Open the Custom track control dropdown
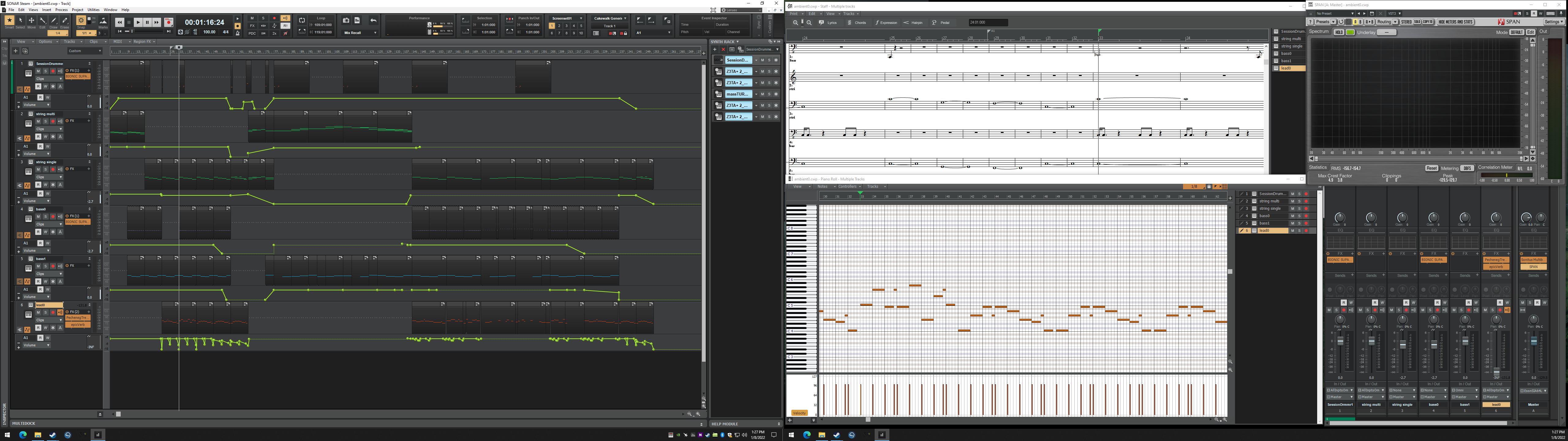This screenshot has width=1568, height=441. click(x=85, y=51)
